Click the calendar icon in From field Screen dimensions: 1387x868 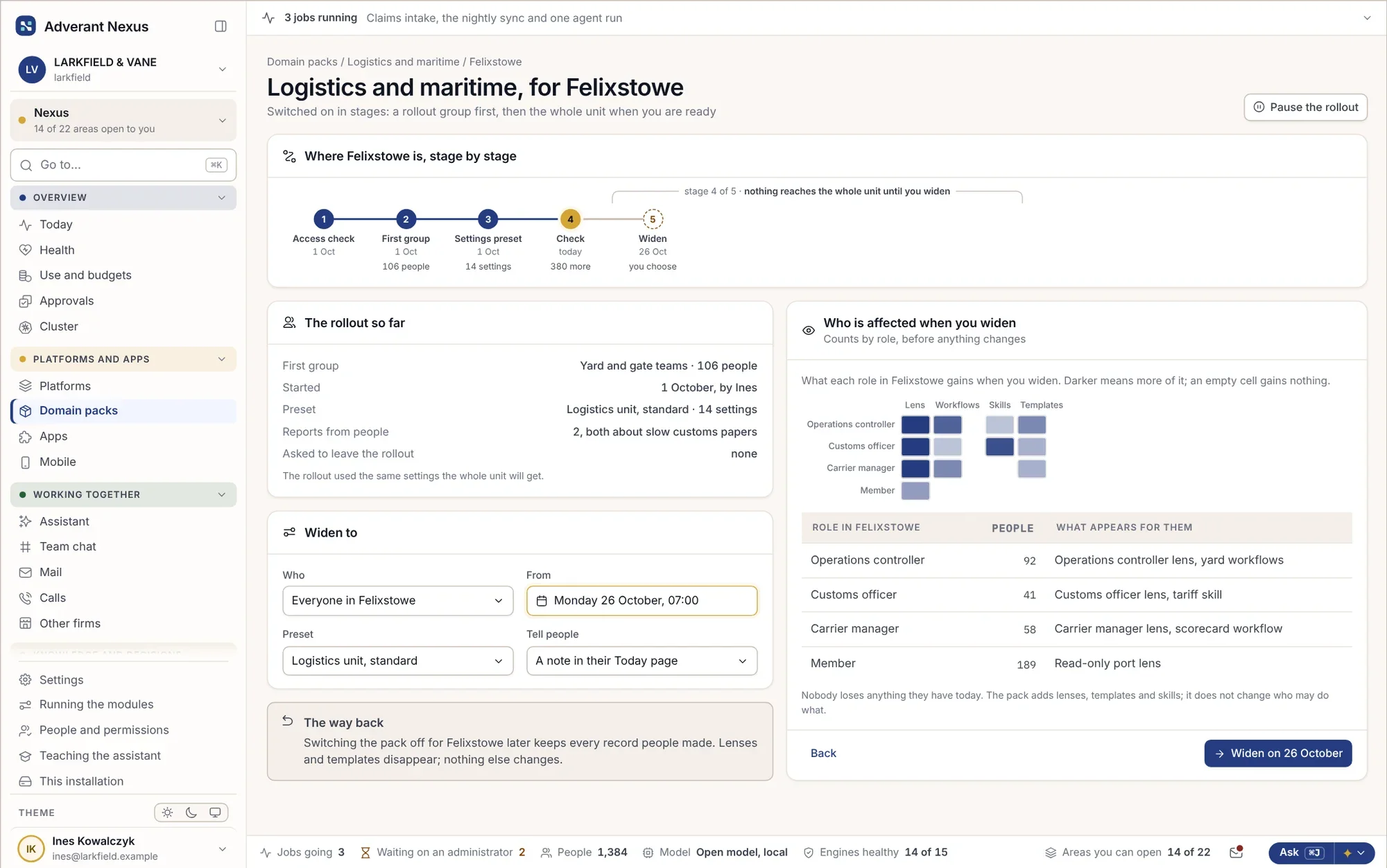[x=542, y=600]
